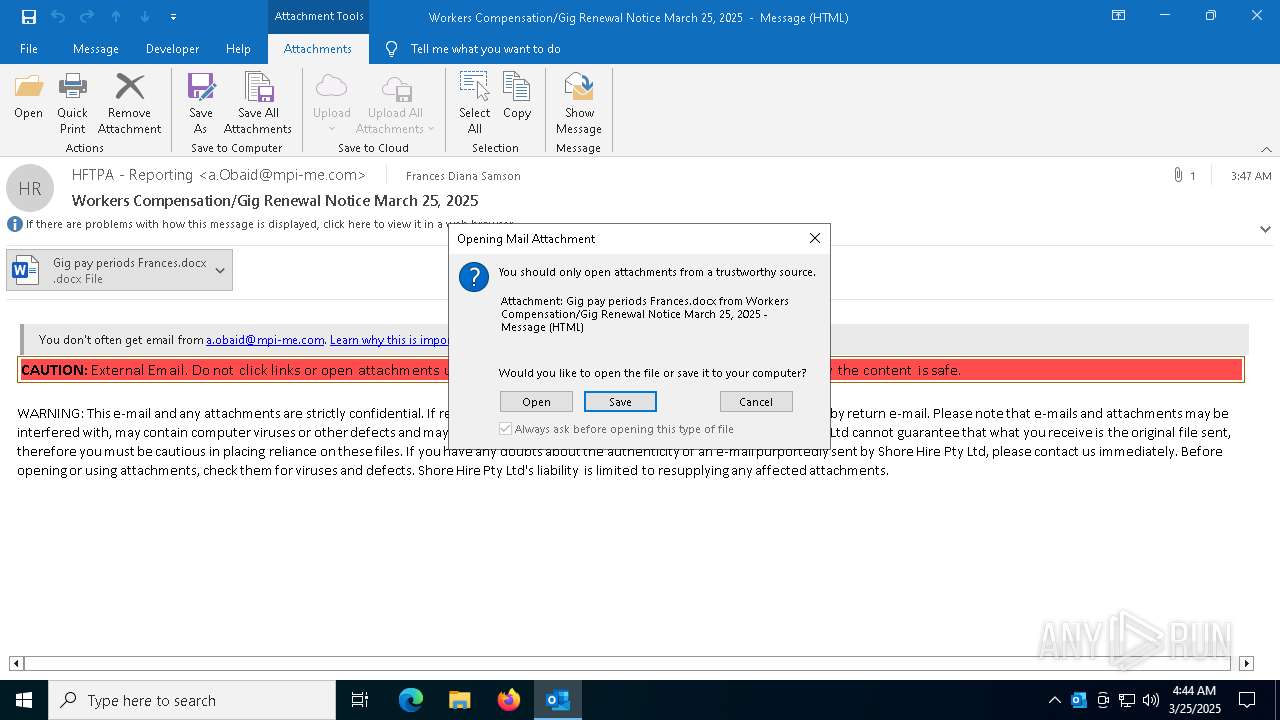Click the Save icon in title bar
Viewport: 1280px width, 720px height.
point(29,17)
